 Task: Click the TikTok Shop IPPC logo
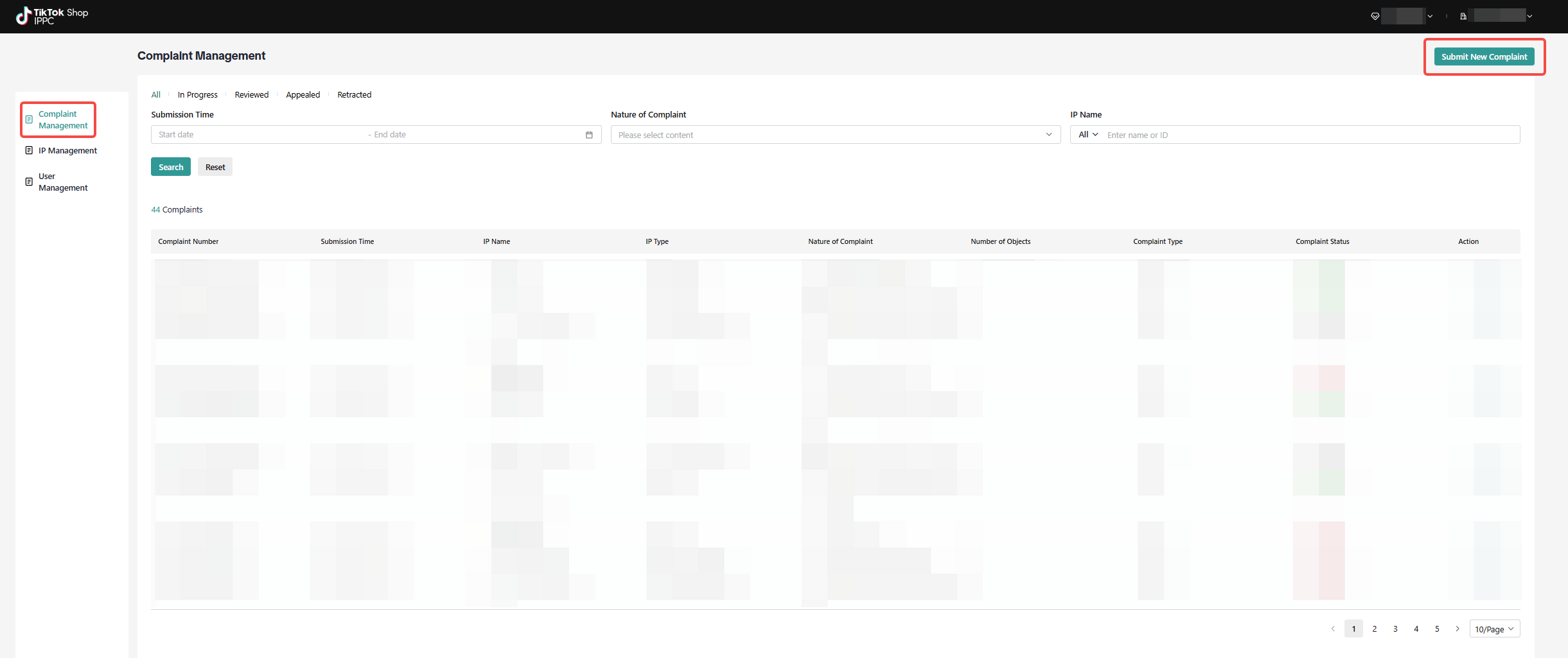(51, 16)
